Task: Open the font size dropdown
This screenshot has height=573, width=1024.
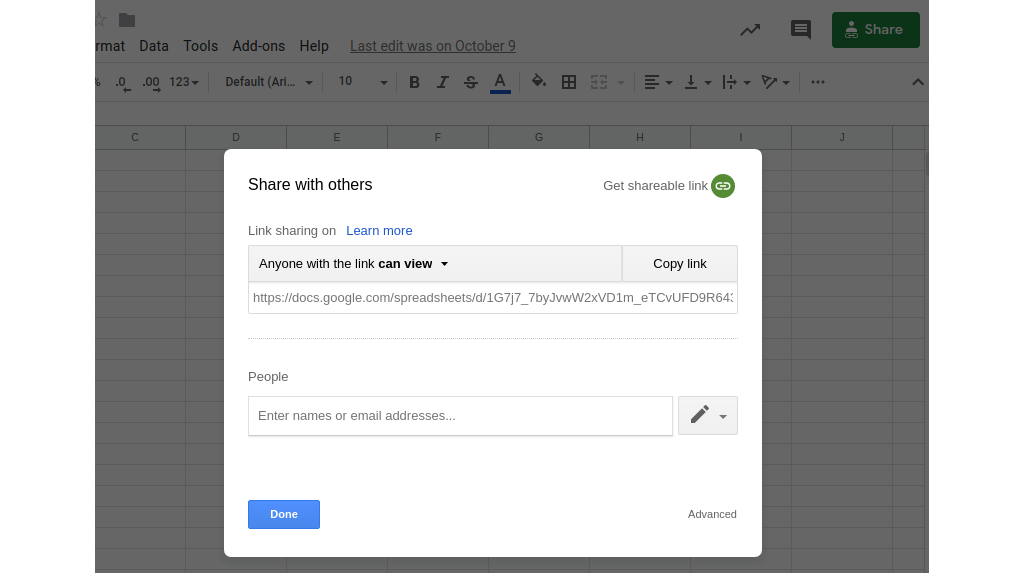Action: pos(362,82)
